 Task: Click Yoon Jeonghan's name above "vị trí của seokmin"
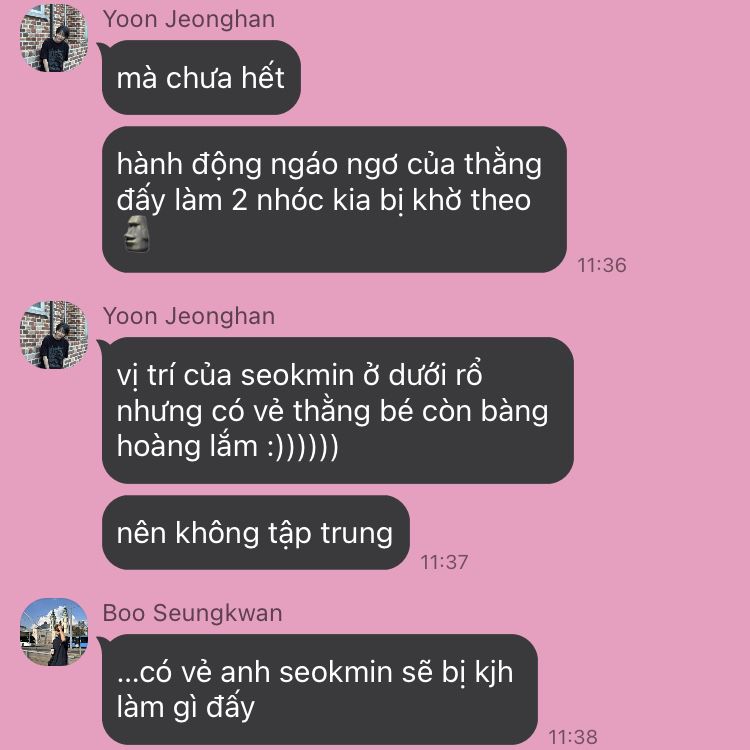coord(189,317)
